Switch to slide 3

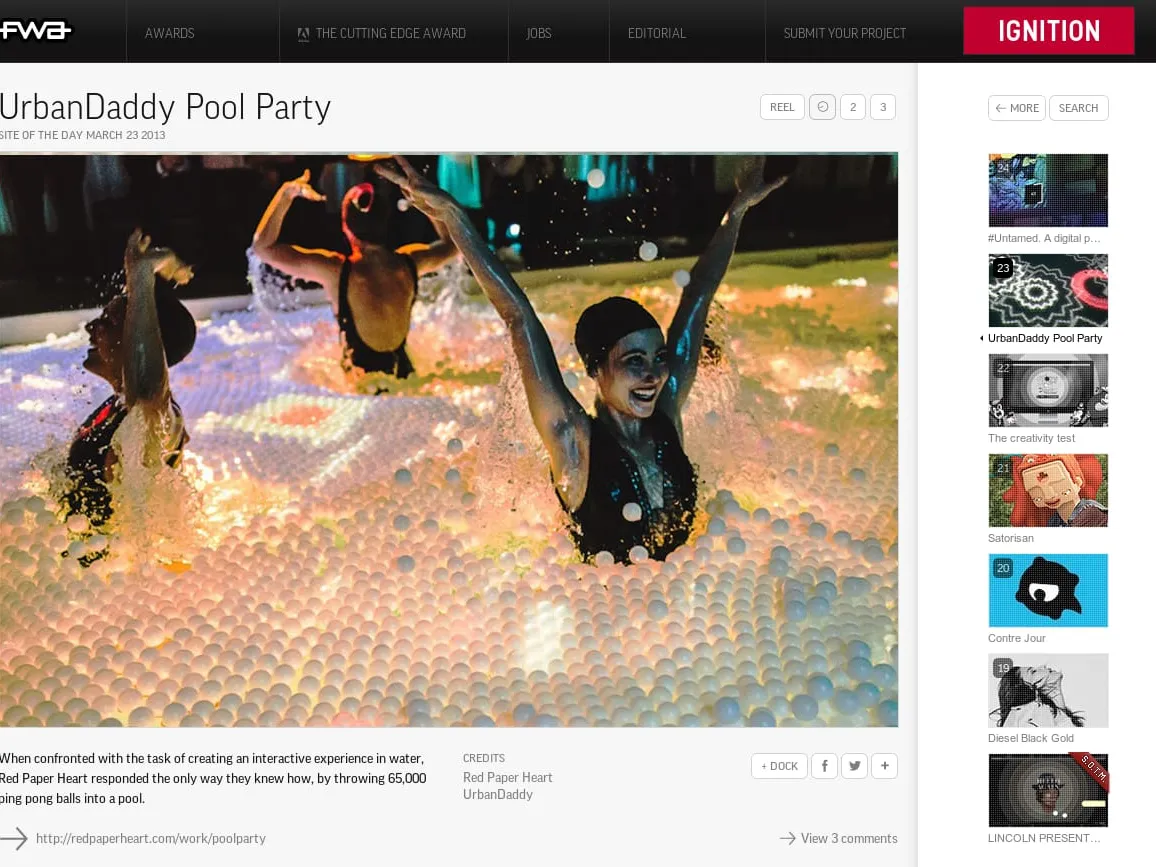[x=883, y=107]
